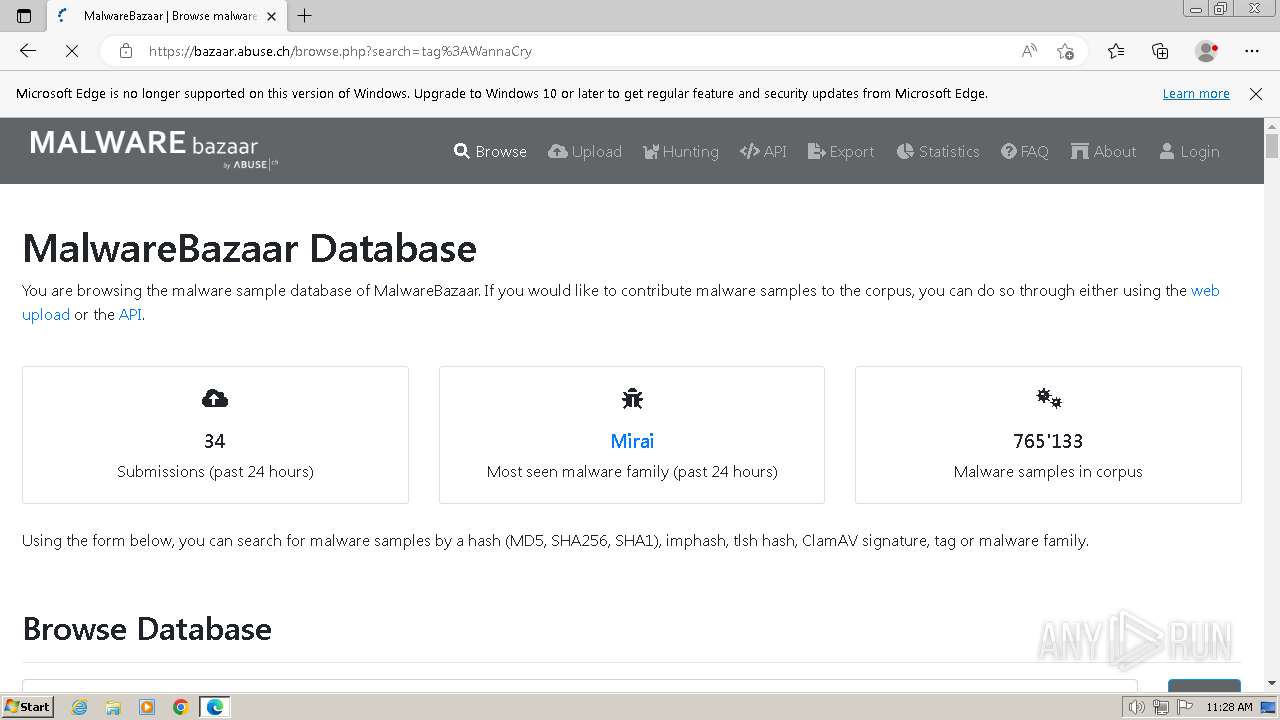Follow the 'API' link in the intro text

click(130, 314)
